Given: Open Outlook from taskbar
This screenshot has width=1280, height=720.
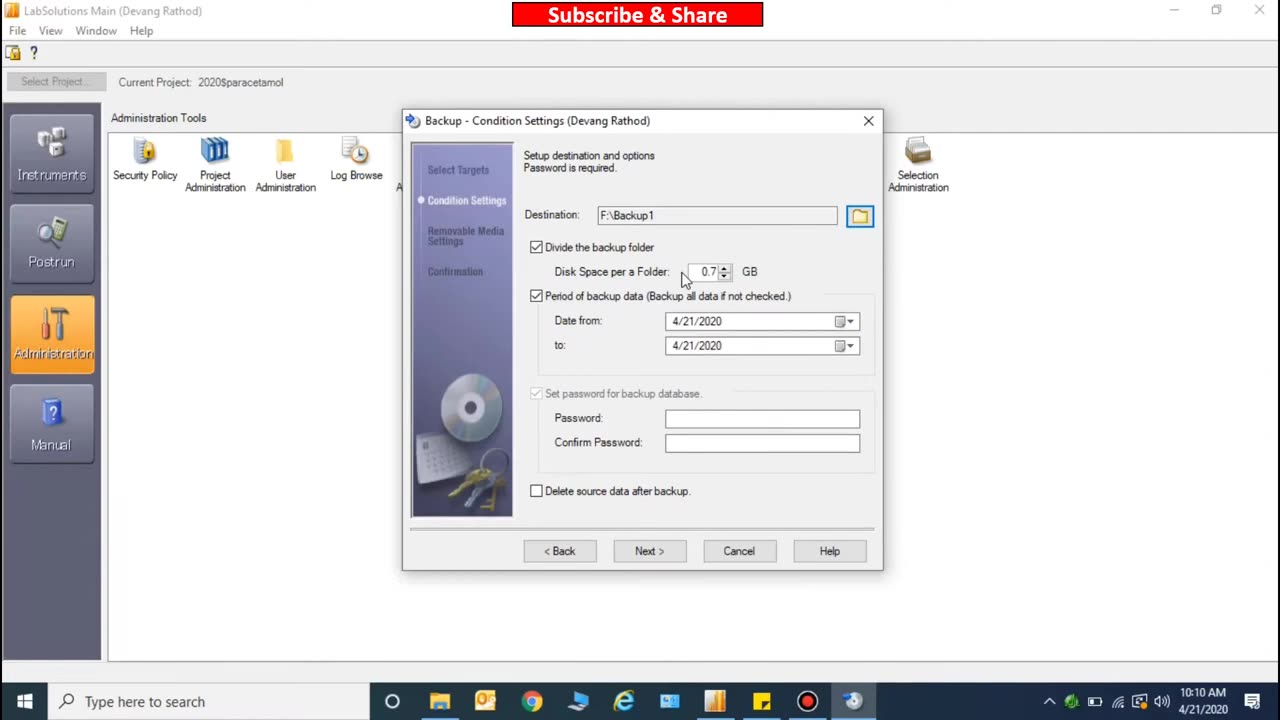Looking at the screenshot, I should [x=485, y=701].
